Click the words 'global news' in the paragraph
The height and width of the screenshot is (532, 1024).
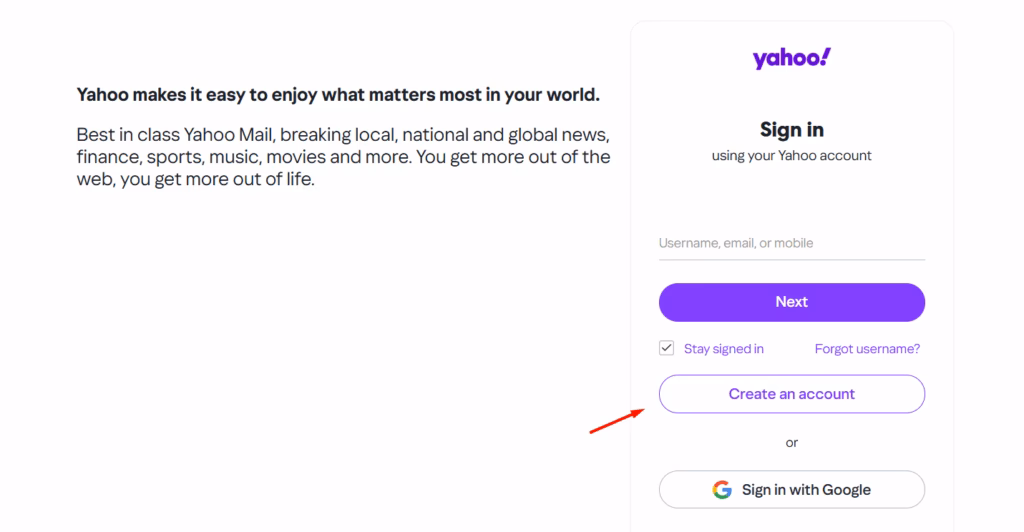(x=562, y=134)
